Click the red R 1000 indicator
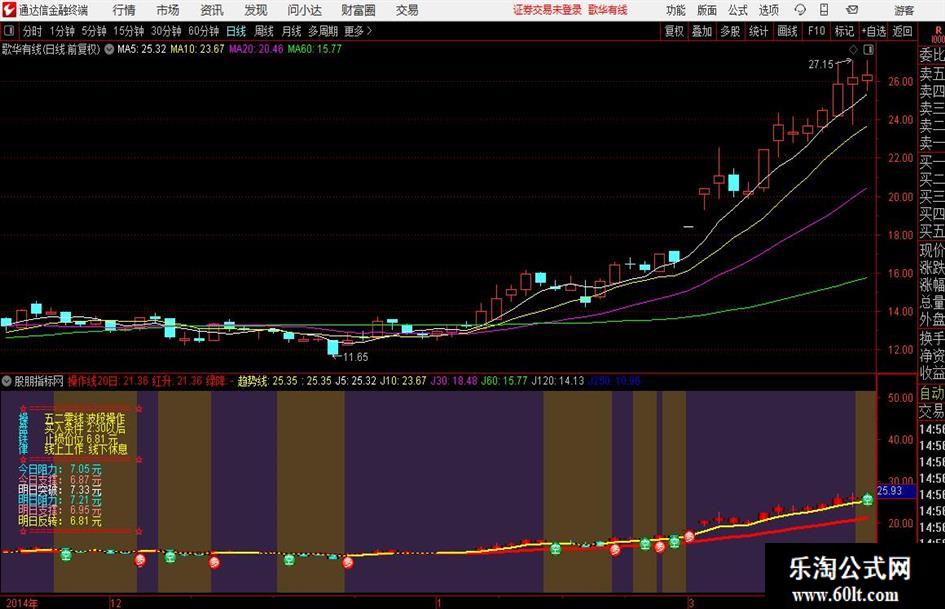The height and width of the screenshot is (609, 945). [x=938, y=34]
